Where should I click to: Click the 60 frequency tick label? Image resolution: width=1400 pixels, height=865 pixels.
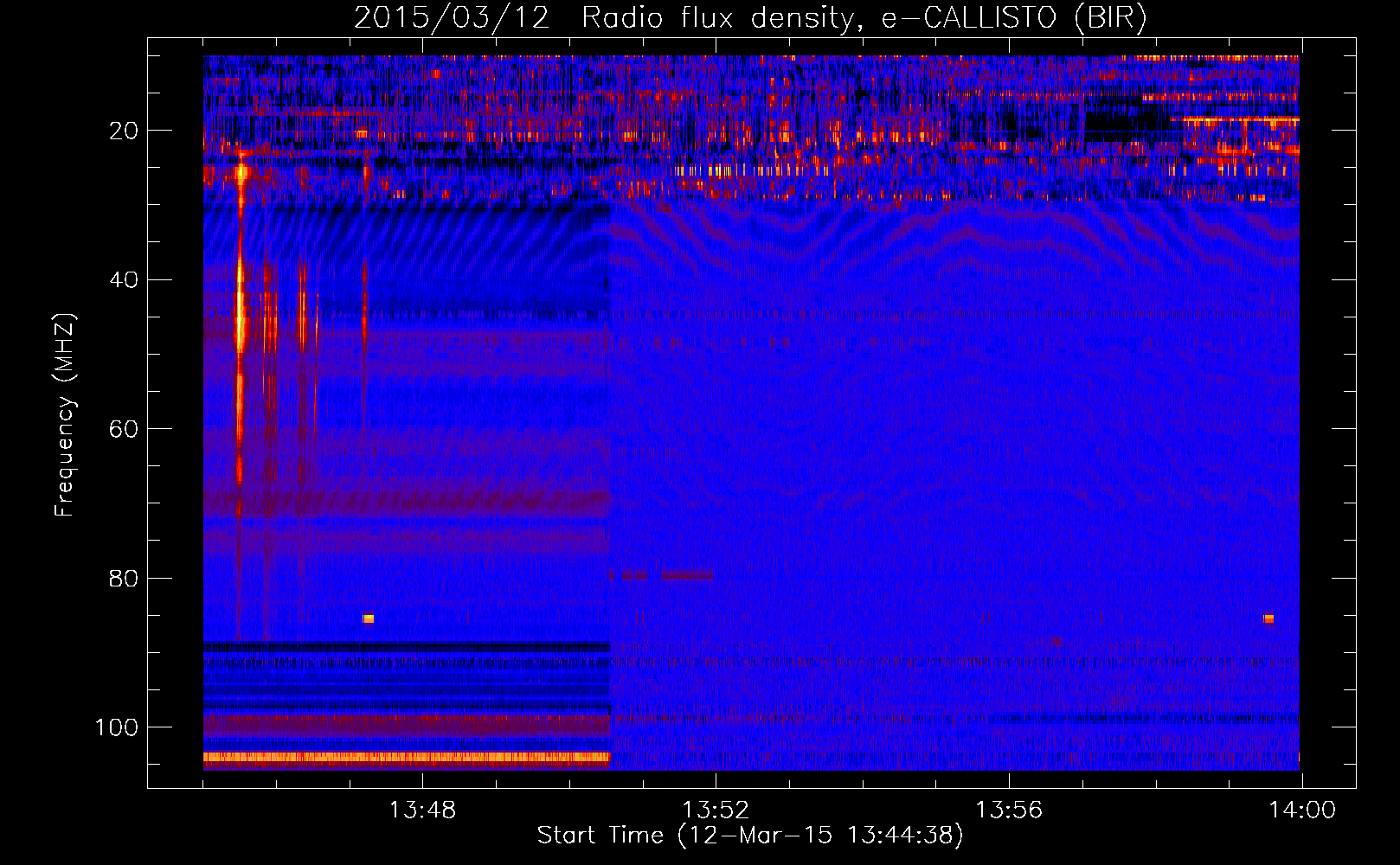[124, 430]
